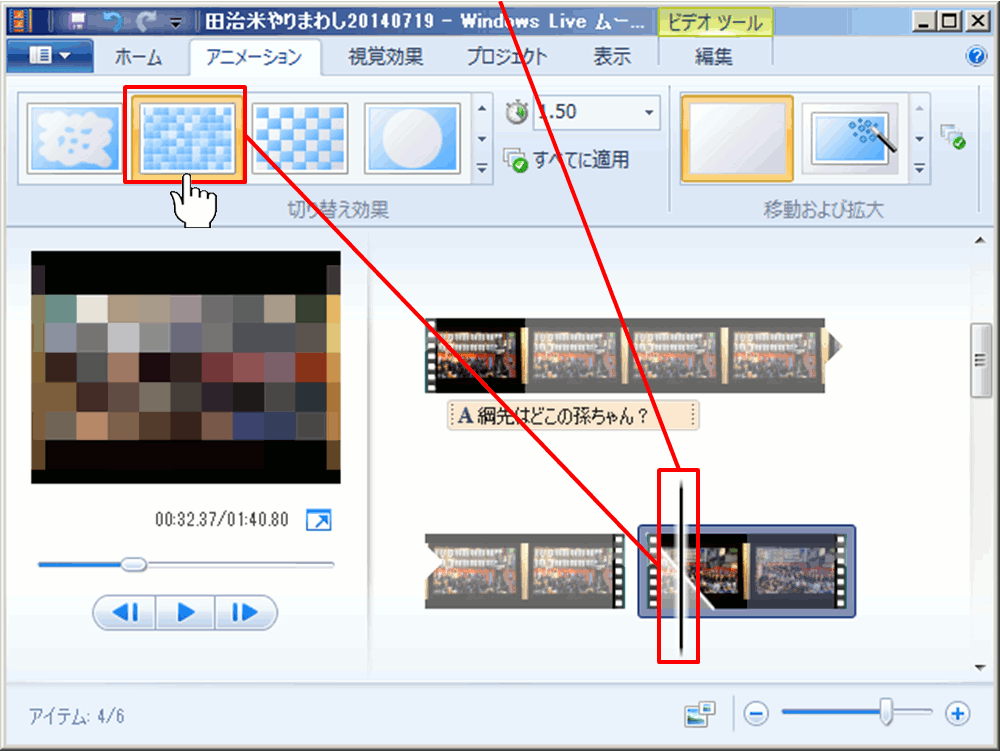This screenshot has height=751, width=1000.
Task: Open the transition duration dropdown
Action: pyautogui.click(x=650, y=112)
